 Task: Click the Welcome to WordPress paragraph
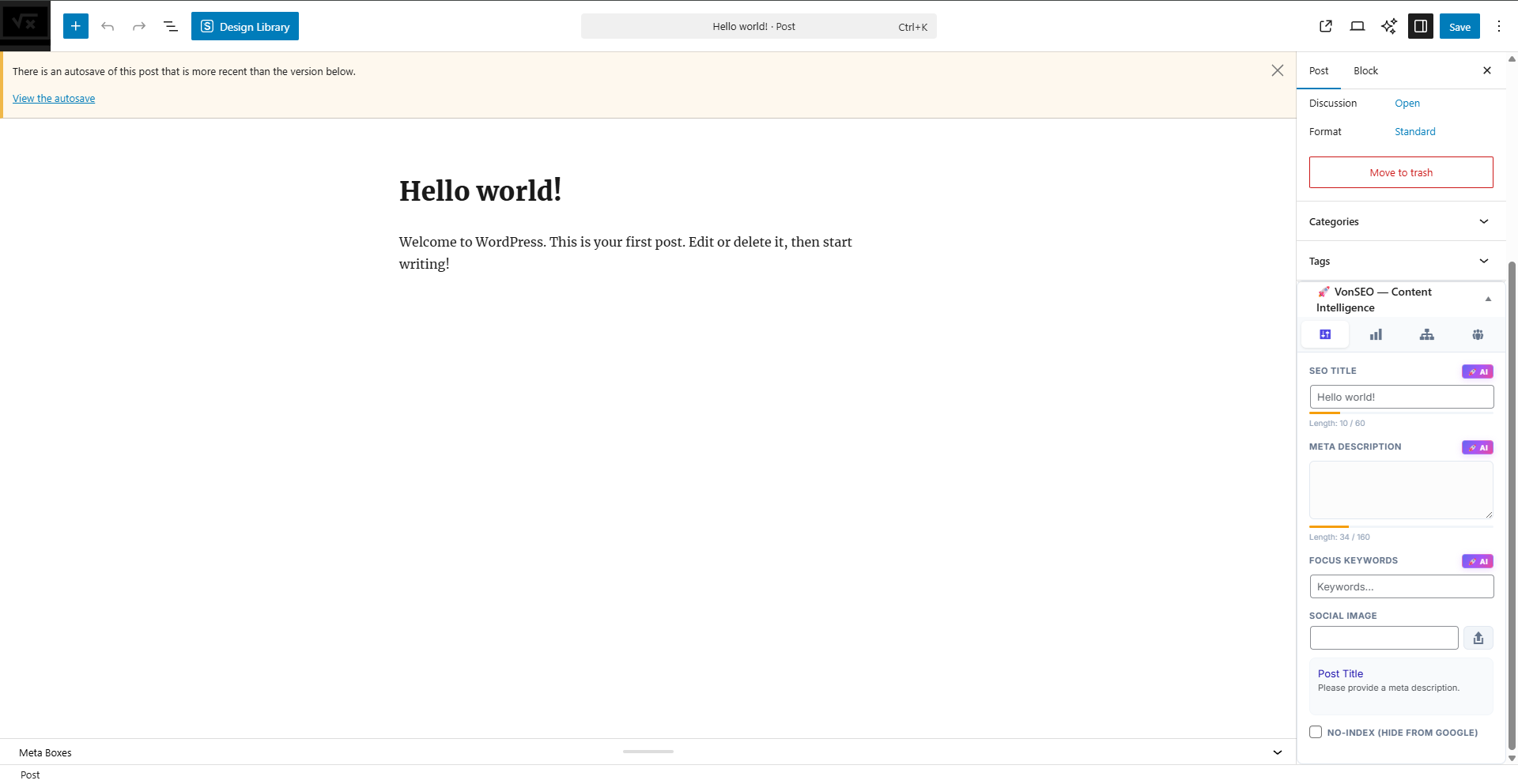click(625, 253)
